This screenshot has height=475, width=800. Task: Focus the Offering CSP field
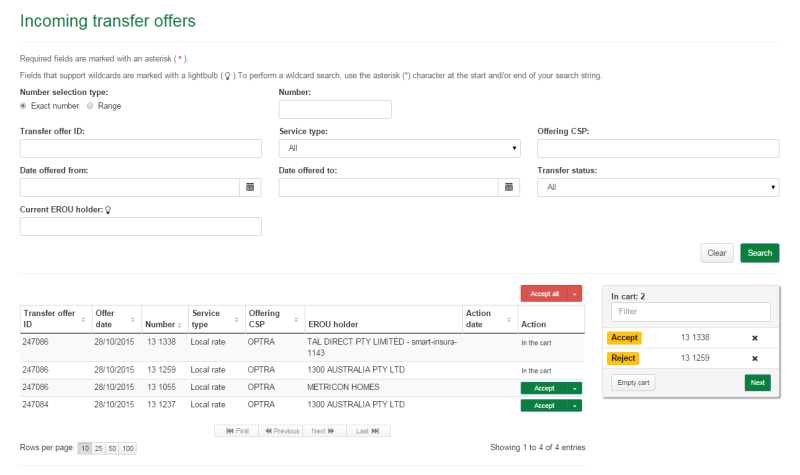(658, 148)
